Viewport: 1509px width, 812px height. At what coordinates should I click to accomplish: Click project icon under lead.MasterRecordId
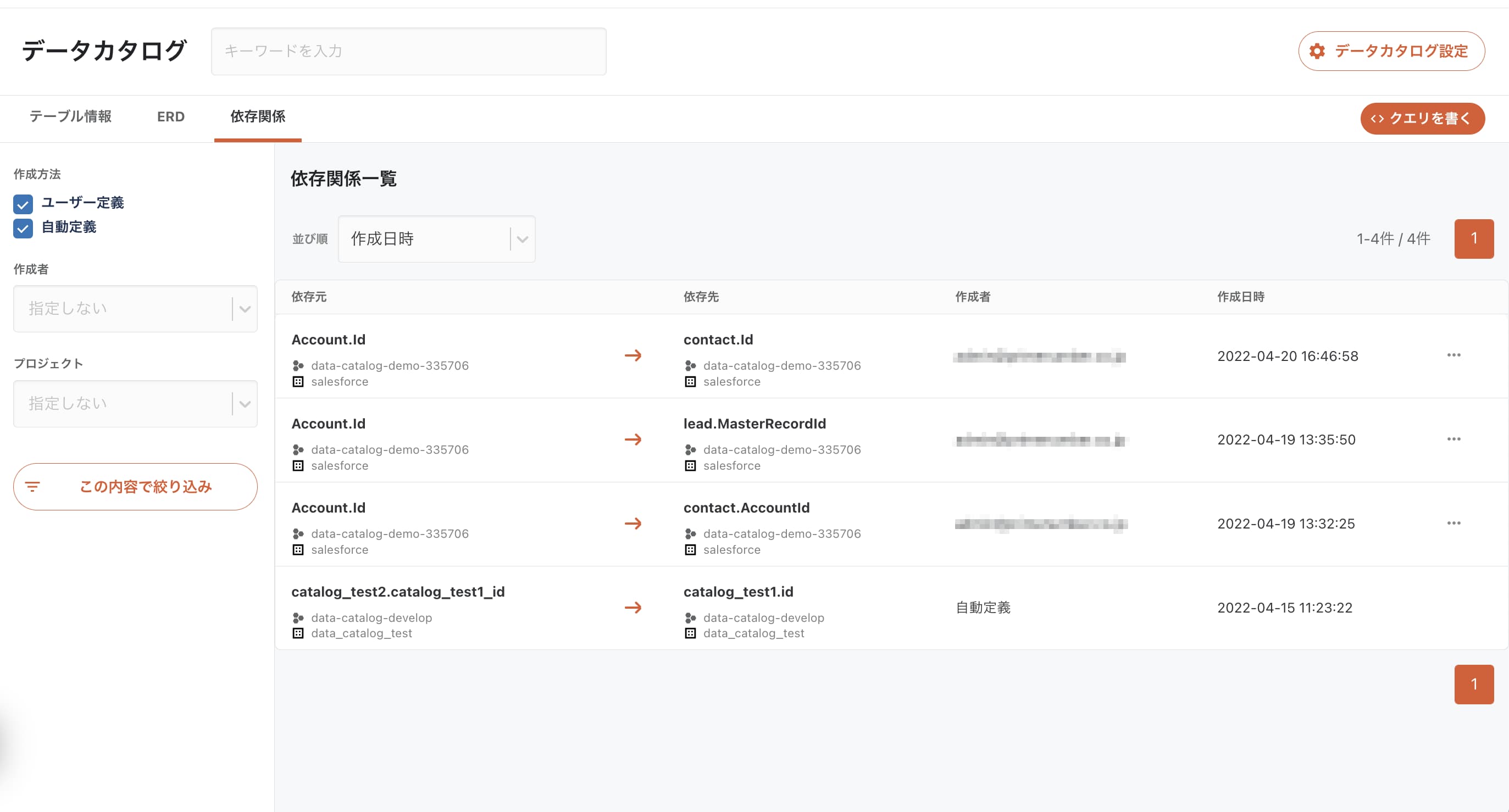tap(690, 450)
